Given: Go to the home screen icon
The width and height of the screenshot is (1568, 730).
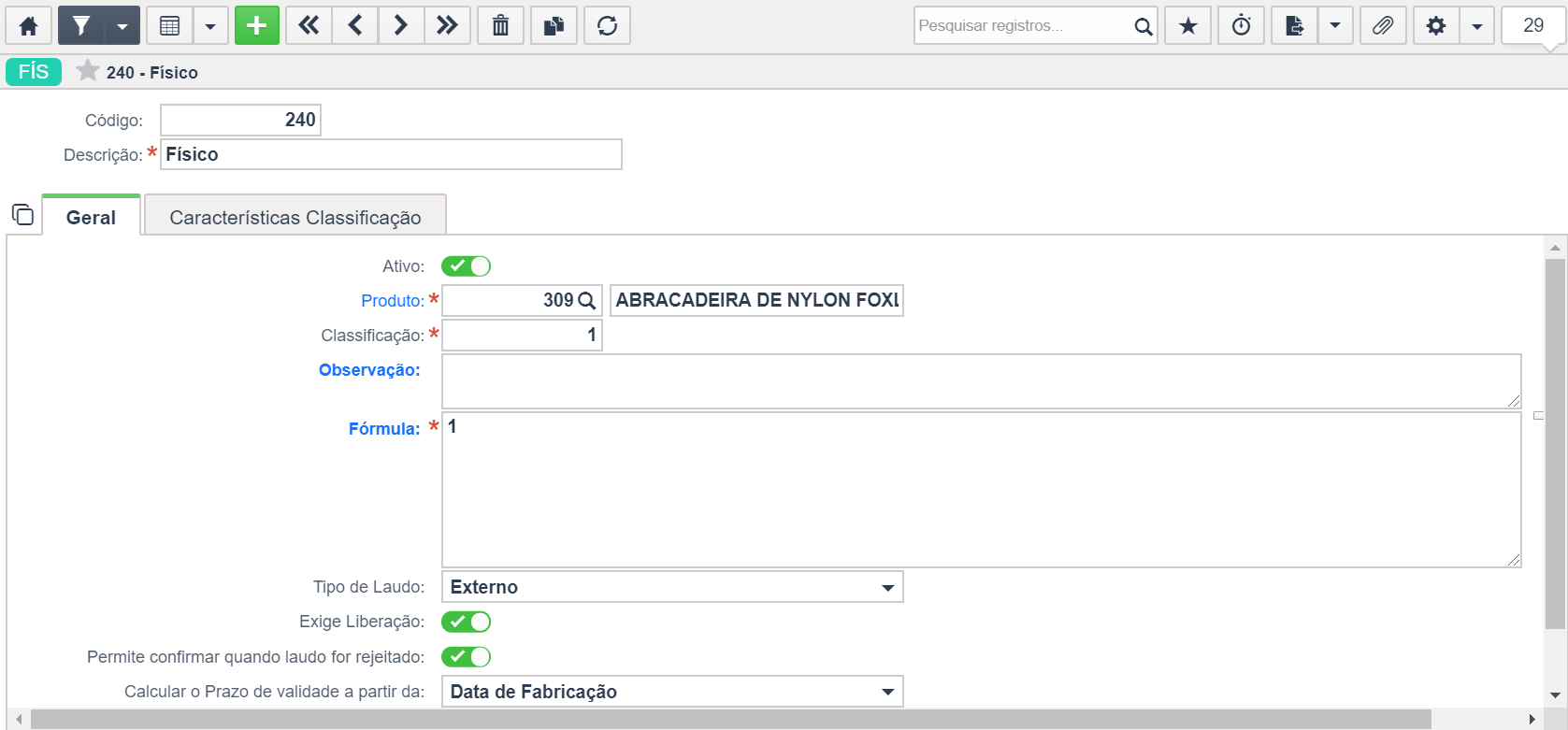Looking at the screenshot, I should (29, 26).
